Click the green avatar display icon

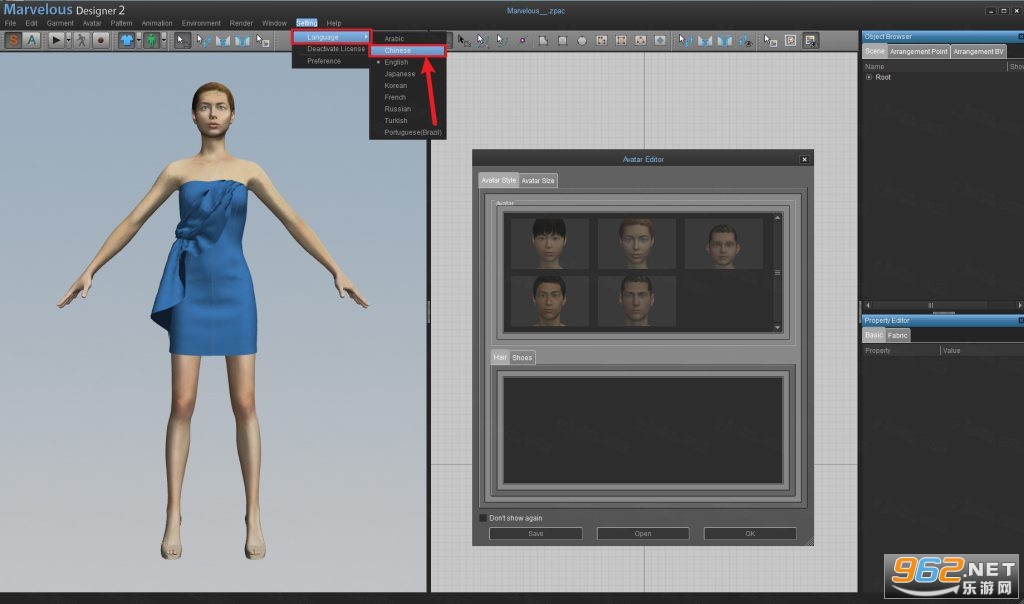[152, 40]
